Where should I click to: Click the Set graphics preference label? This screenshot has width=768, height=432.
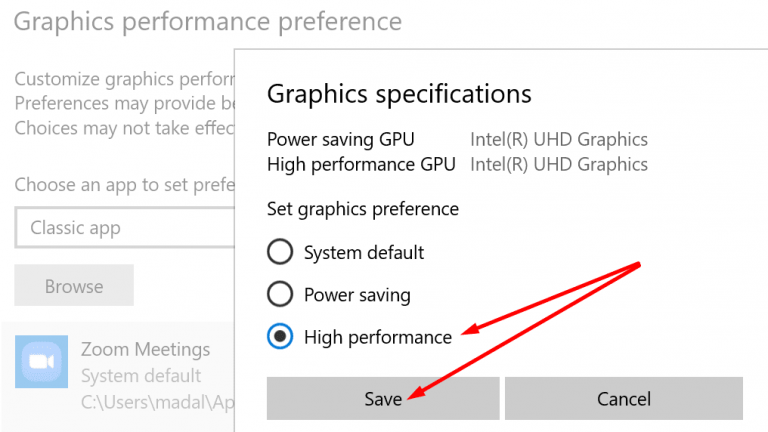362,209
